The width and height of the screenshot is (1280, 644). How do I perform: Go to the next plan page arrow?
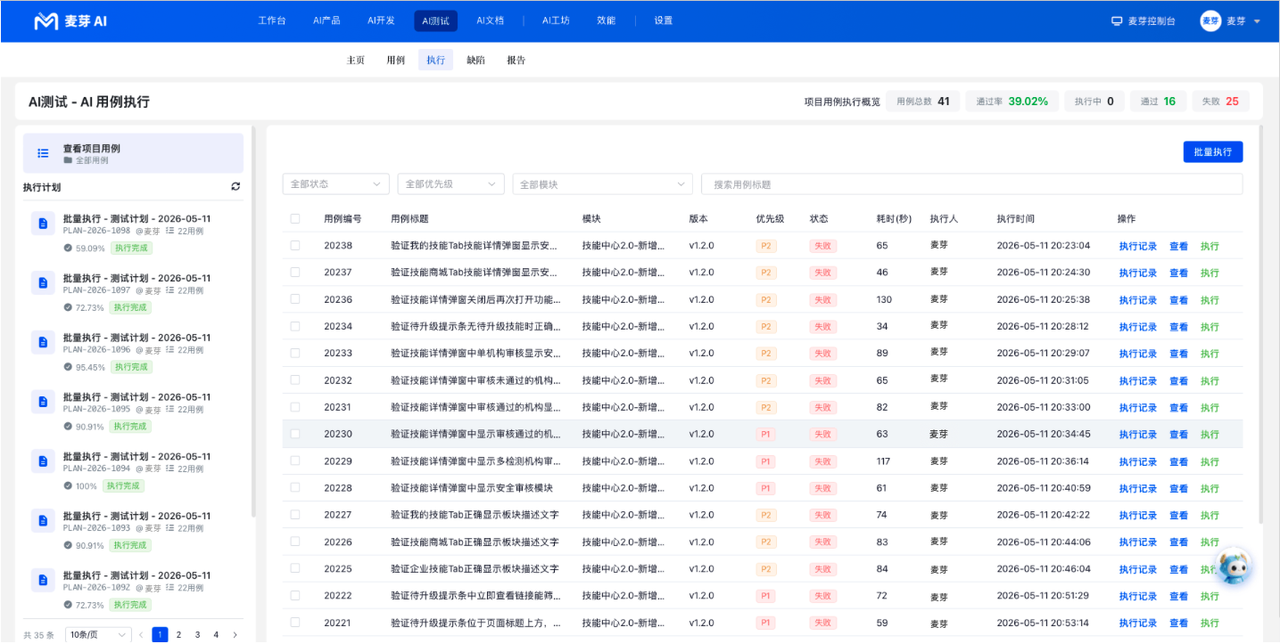pyautogui.click(x=235, y=635)
